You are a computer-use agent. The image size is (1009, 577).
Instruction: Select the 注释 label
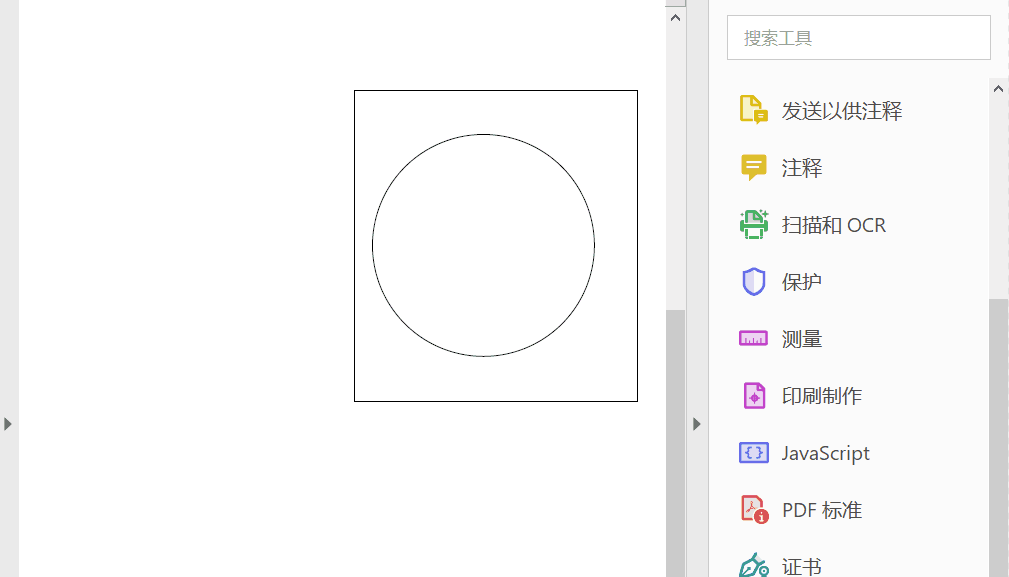coord(802,168)
